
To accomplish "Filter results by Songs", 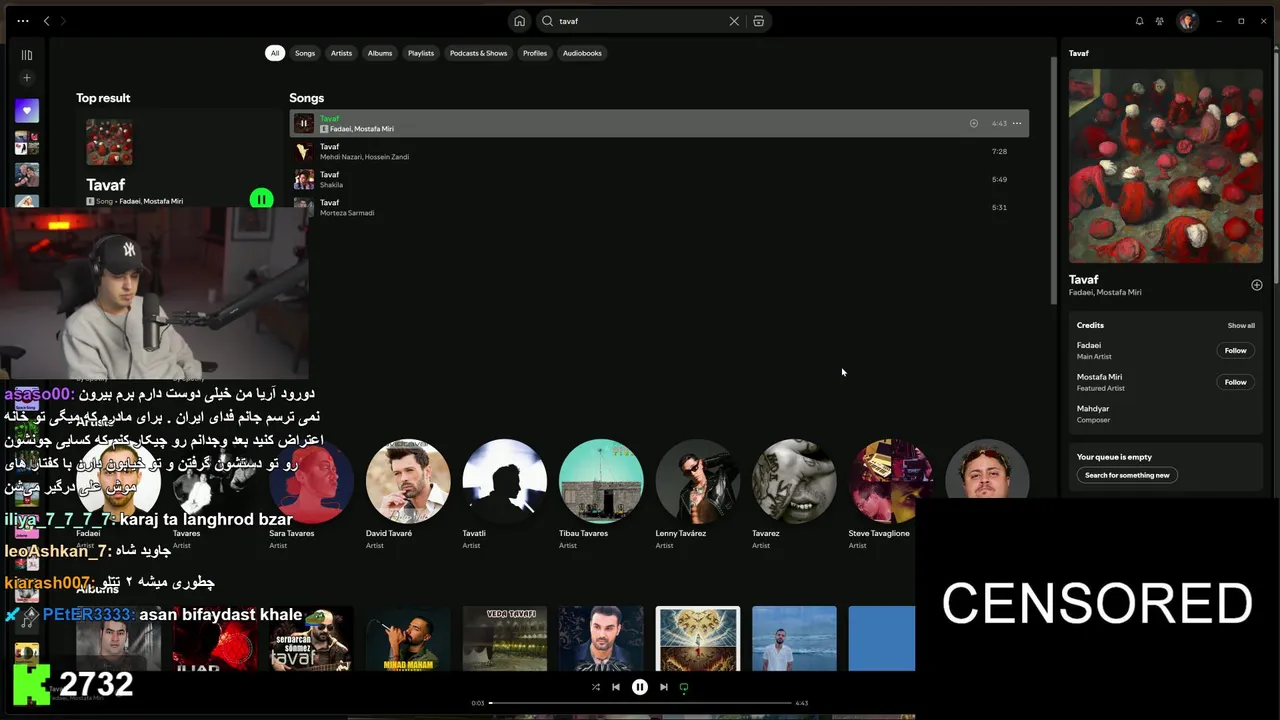I will click(x=305, y=53).
